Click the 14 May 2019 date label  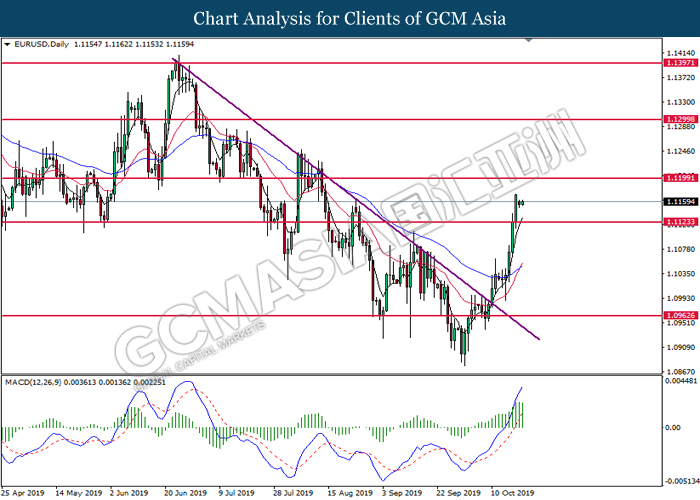(x=79, y=493)
